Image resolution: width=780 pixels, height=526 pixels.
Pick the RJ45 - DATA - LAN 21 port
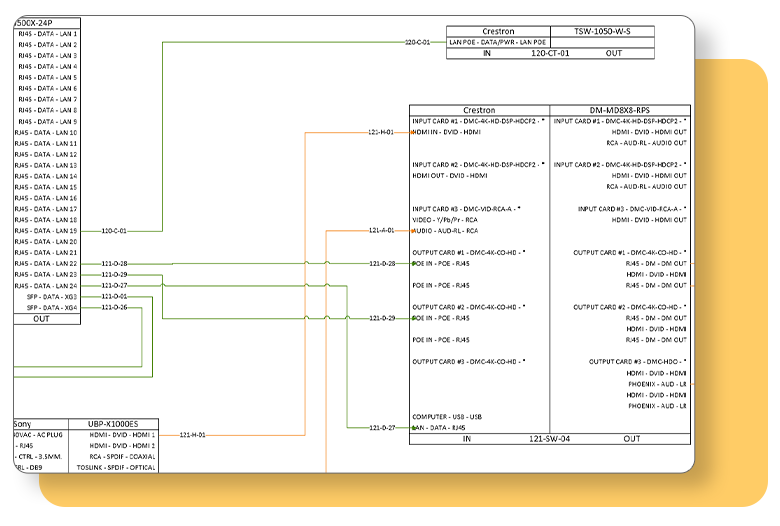(x=46, y=253)
